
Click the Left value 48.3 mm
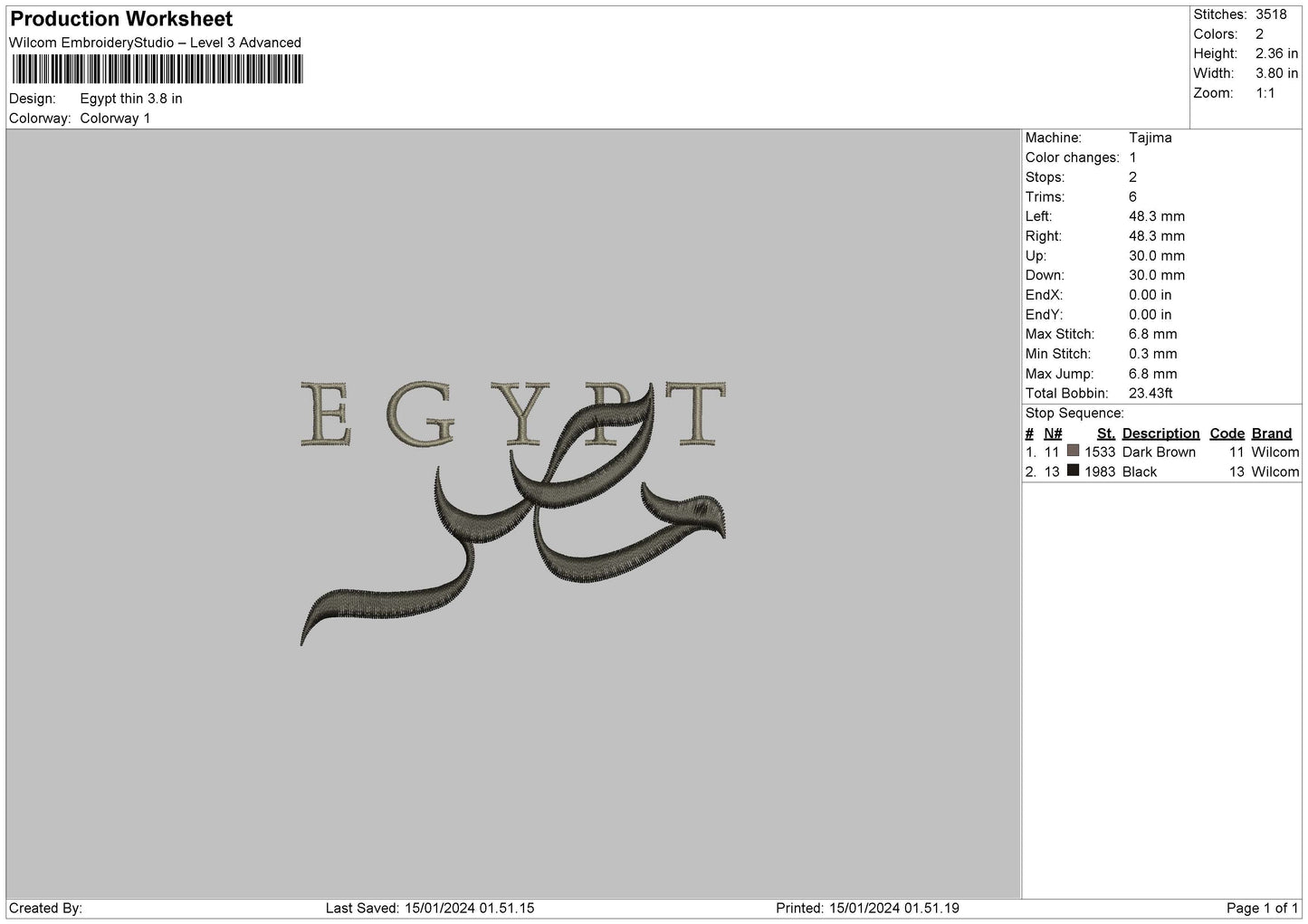1157,216
